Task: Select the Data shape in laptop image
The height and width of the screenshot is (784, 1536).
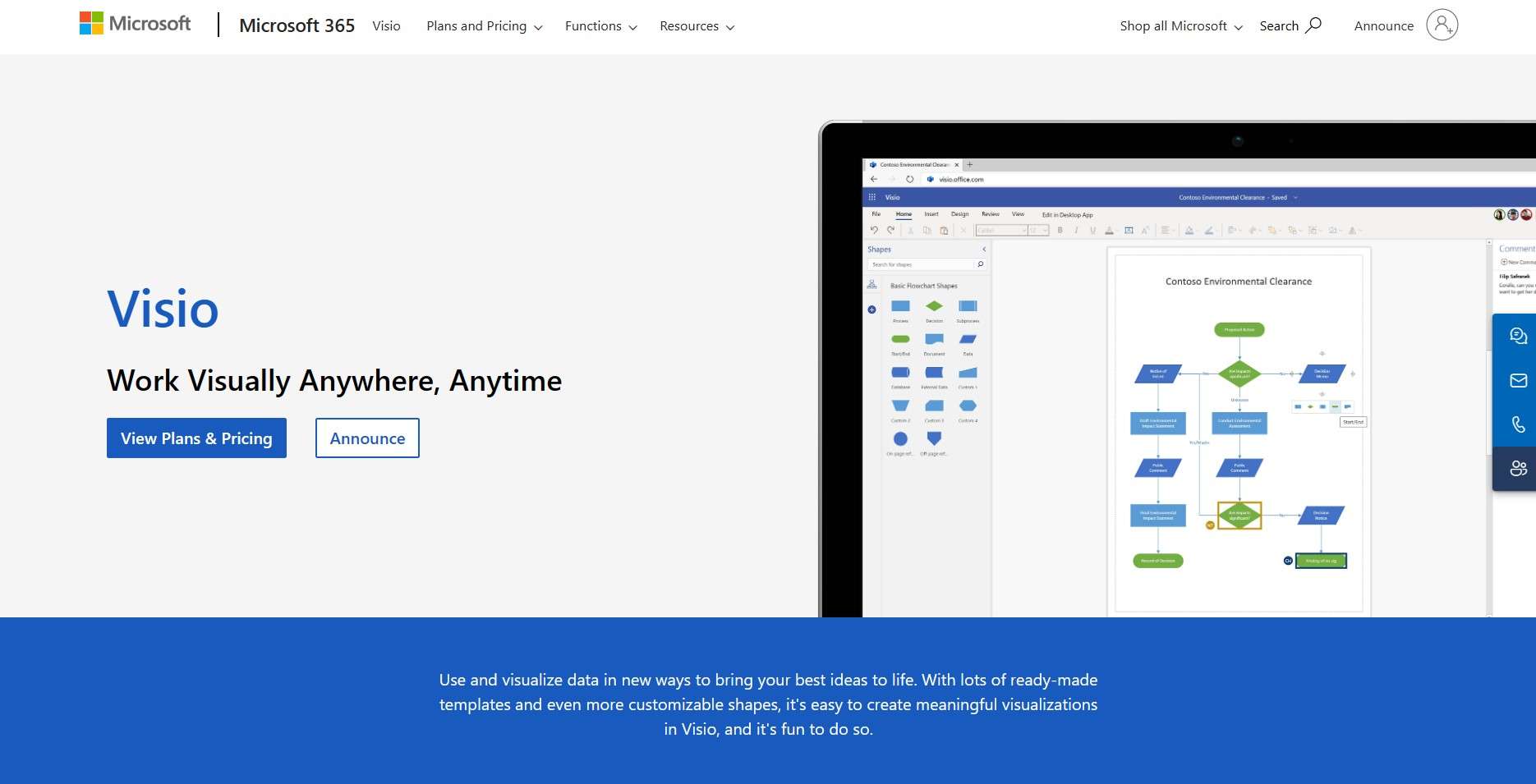Action: point(968,339)
